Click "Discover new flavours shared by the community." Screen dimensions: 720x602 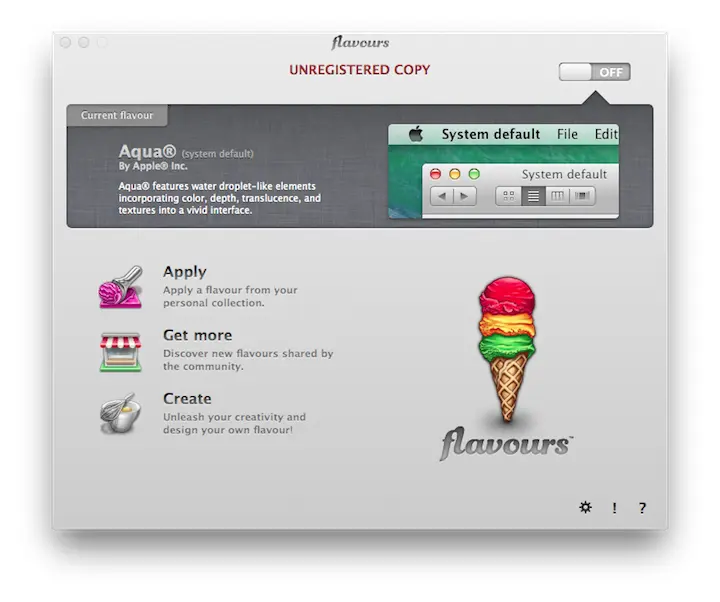248,360
